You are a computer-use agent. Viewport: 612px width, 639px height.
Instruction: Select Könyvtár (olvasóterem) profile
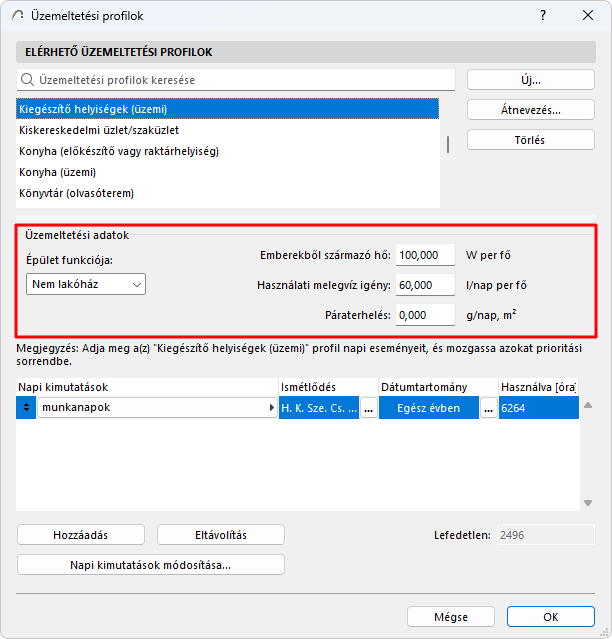pos(228,193)
